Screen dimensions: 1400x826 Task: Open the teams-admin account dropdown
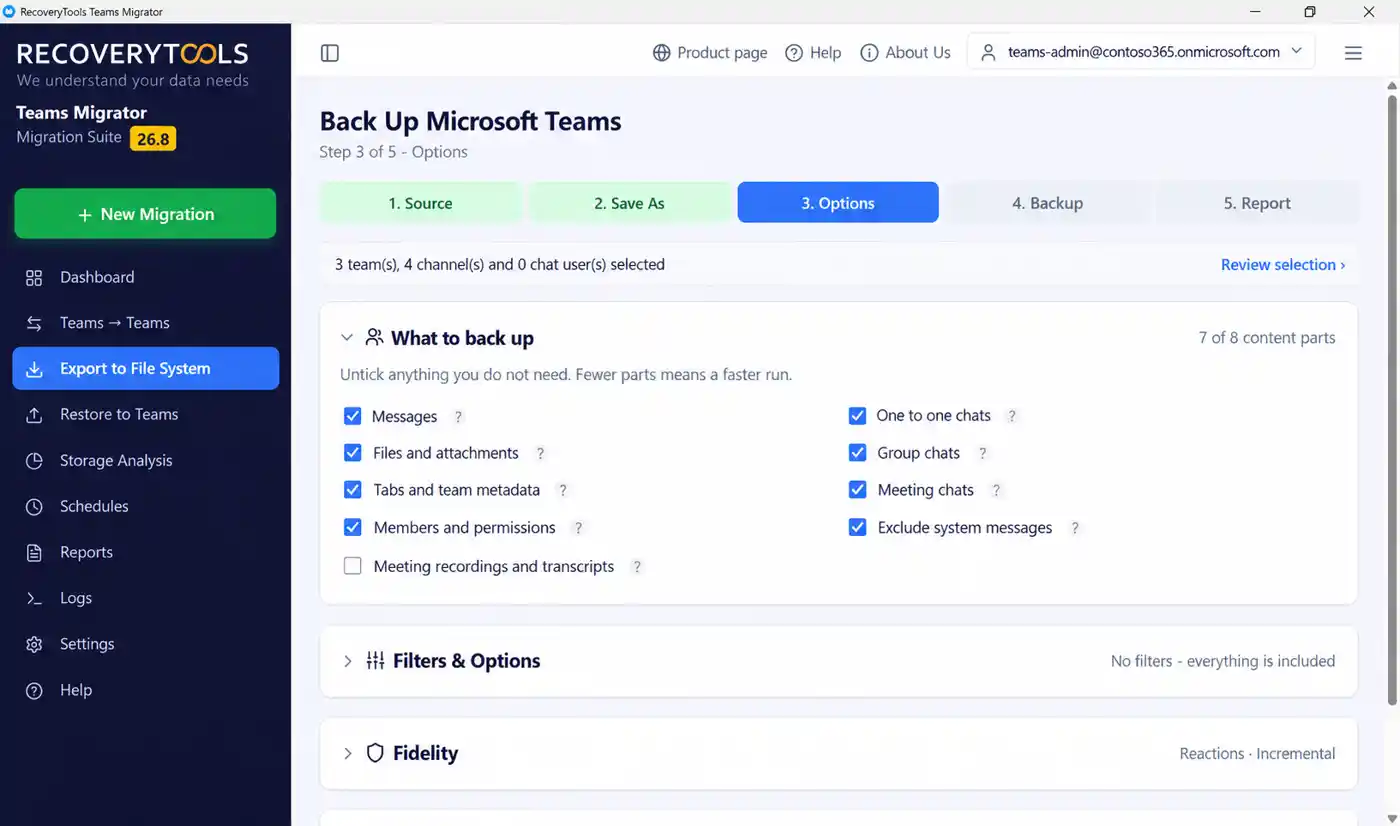tap(1141, 52)
